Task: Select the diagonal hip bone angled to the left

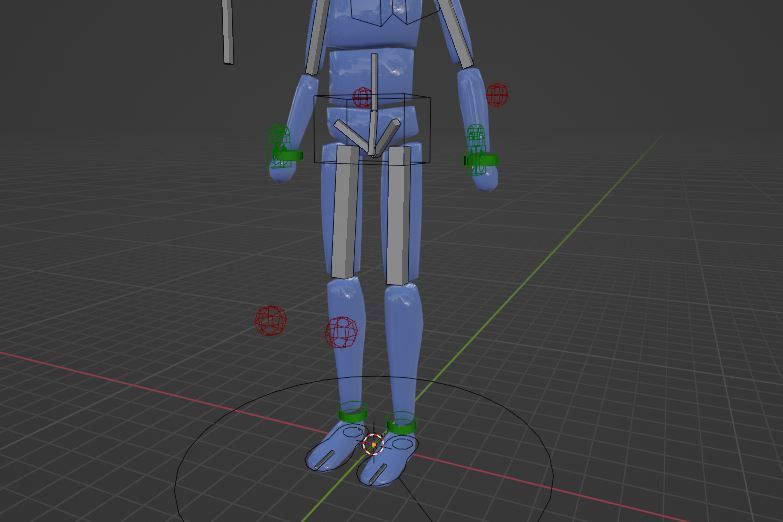Action: (352, 136)
